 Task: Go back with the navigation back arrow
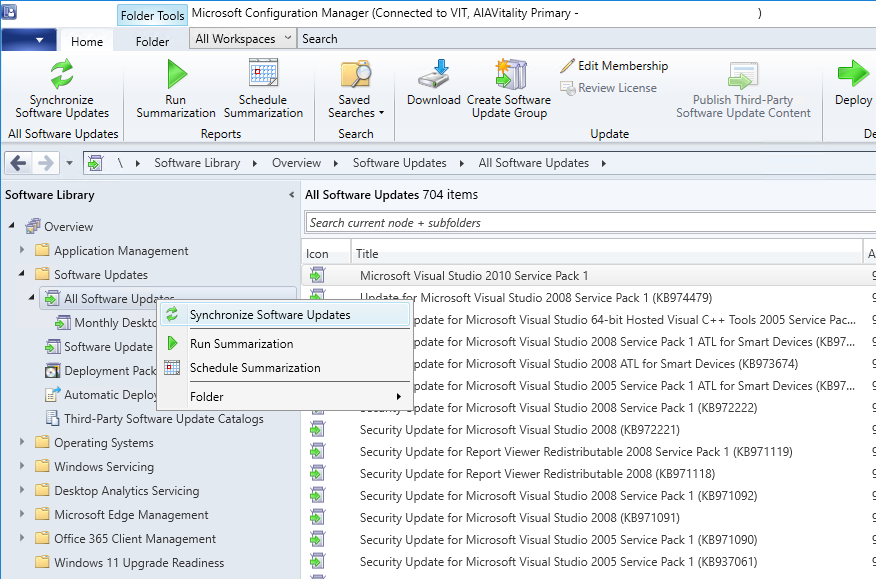pyautogui.click(x=18, y=163)
